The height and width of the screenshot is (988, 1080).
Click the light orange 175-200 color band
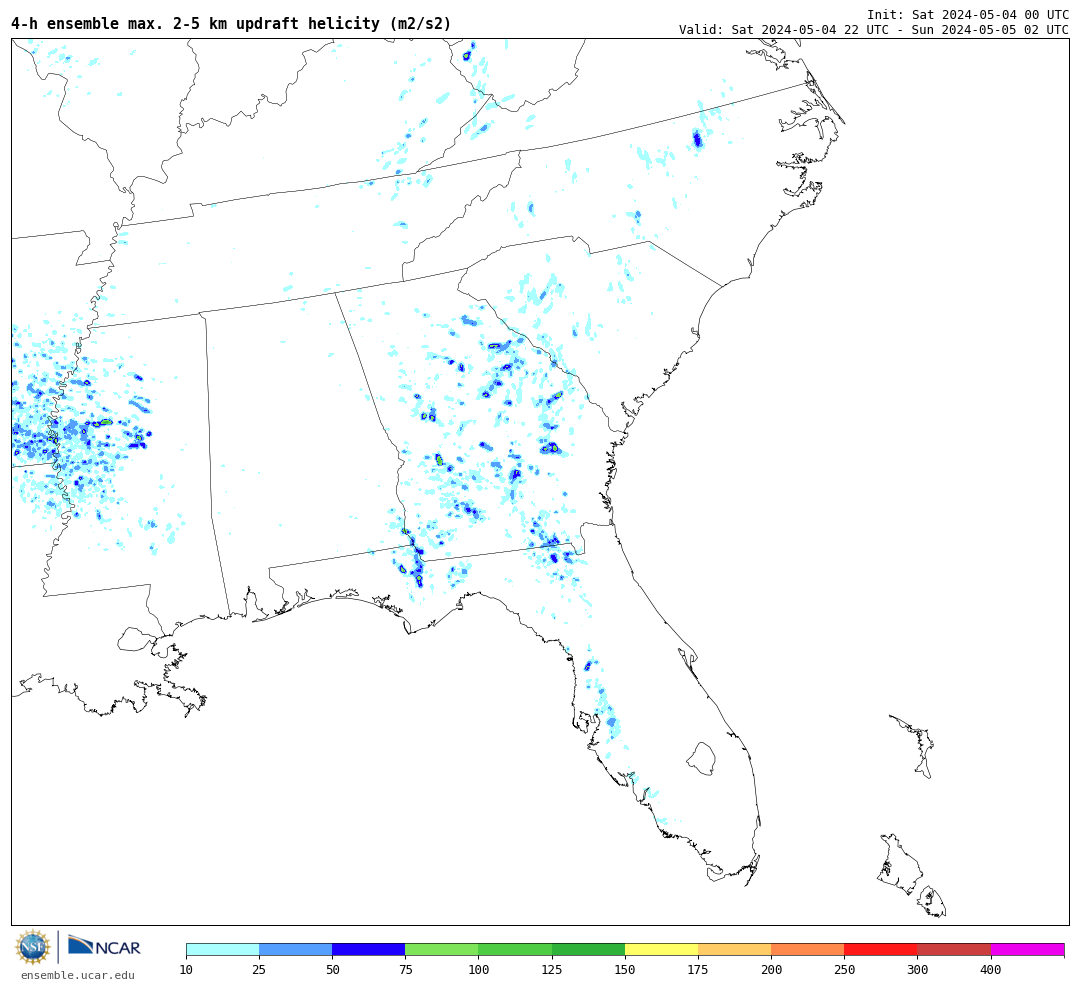734,949
